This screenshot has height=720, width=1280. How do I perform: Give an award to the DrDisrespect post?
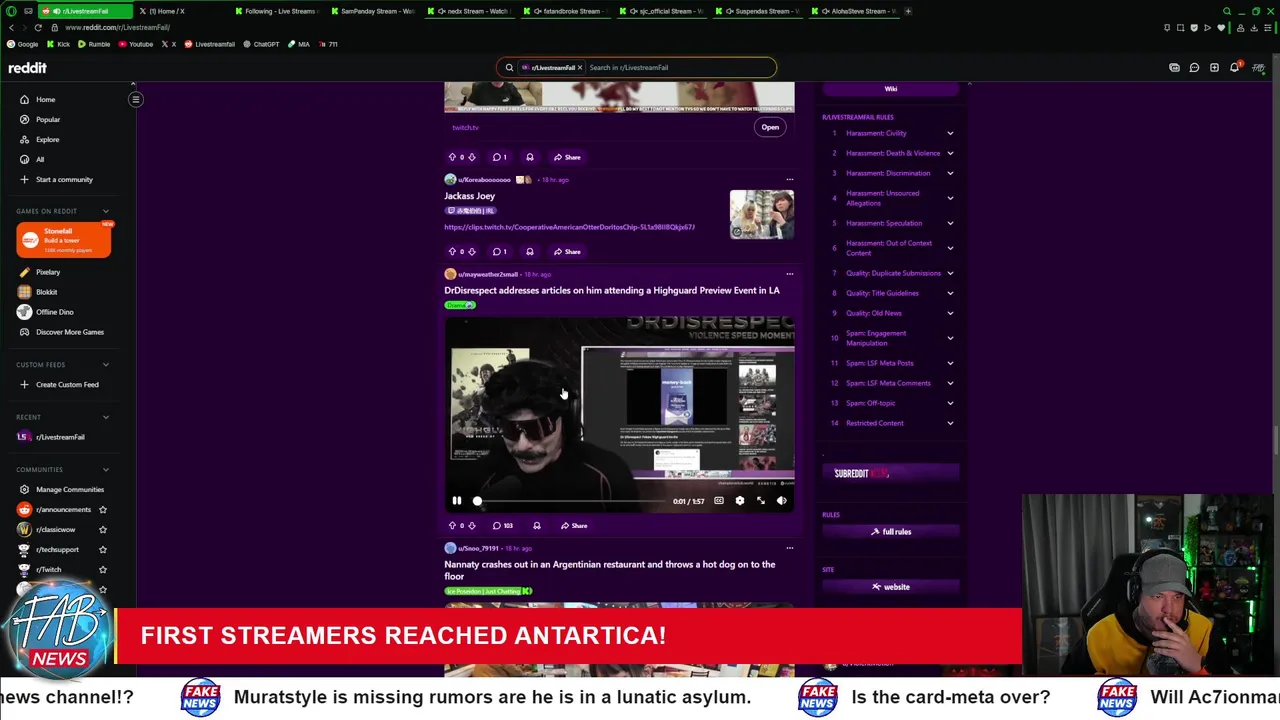536,525
